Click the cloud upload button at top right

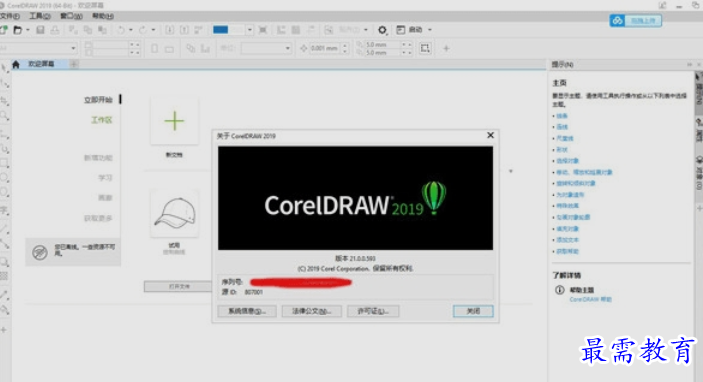(635, 21)
